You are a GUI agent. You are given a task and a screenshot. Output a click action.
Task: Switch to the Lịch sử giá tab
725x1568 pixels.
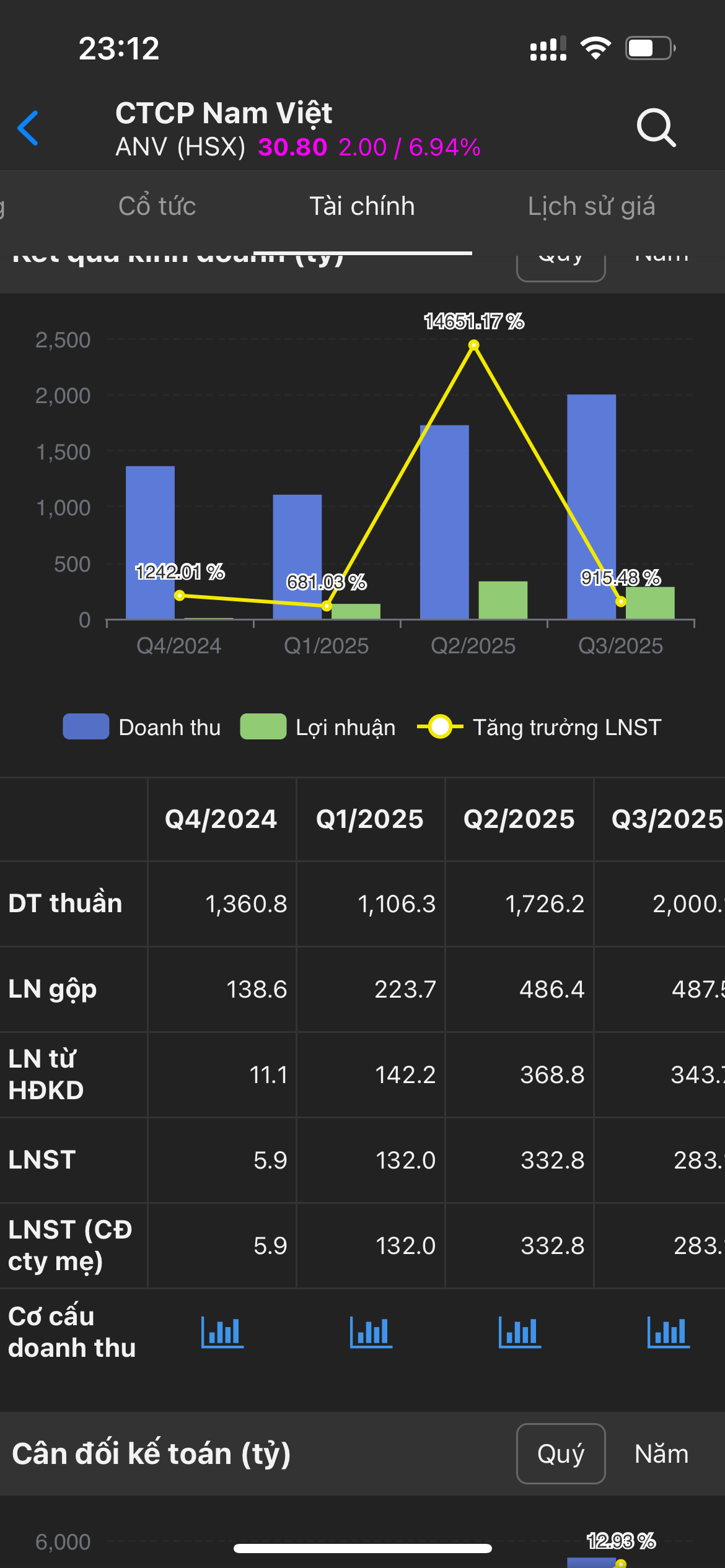pyautogui.click(x=591, y=206)
